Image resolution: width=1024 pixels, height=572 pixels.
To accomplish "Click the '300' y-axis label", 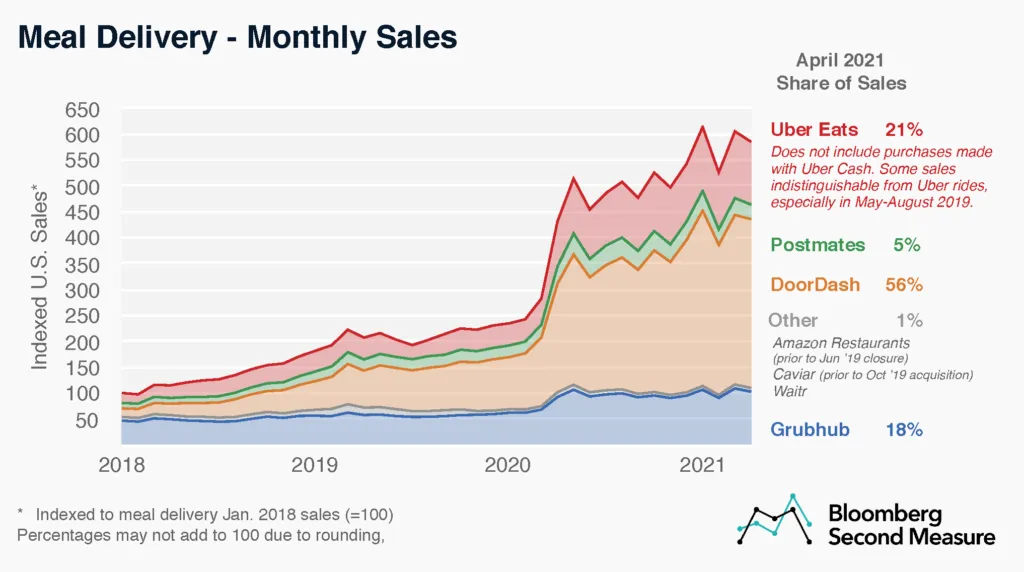I will coord(82,291).
